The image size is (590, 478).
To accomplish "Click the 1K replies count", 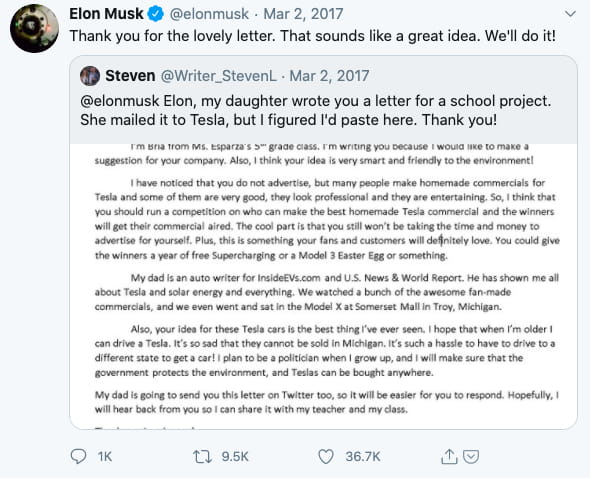I will pos(105,457).
